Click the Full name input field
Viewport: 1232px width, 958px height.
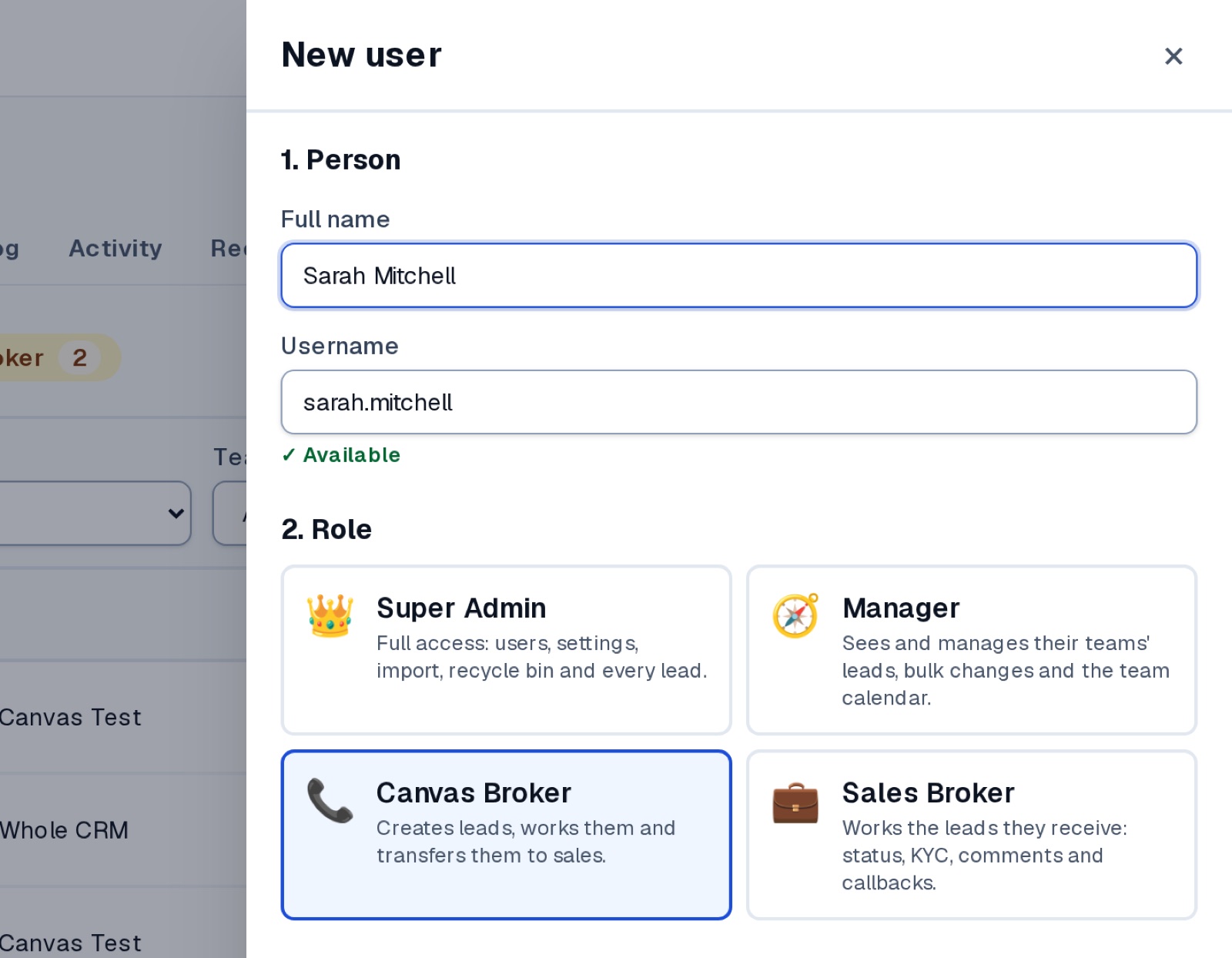coord(738,276)
